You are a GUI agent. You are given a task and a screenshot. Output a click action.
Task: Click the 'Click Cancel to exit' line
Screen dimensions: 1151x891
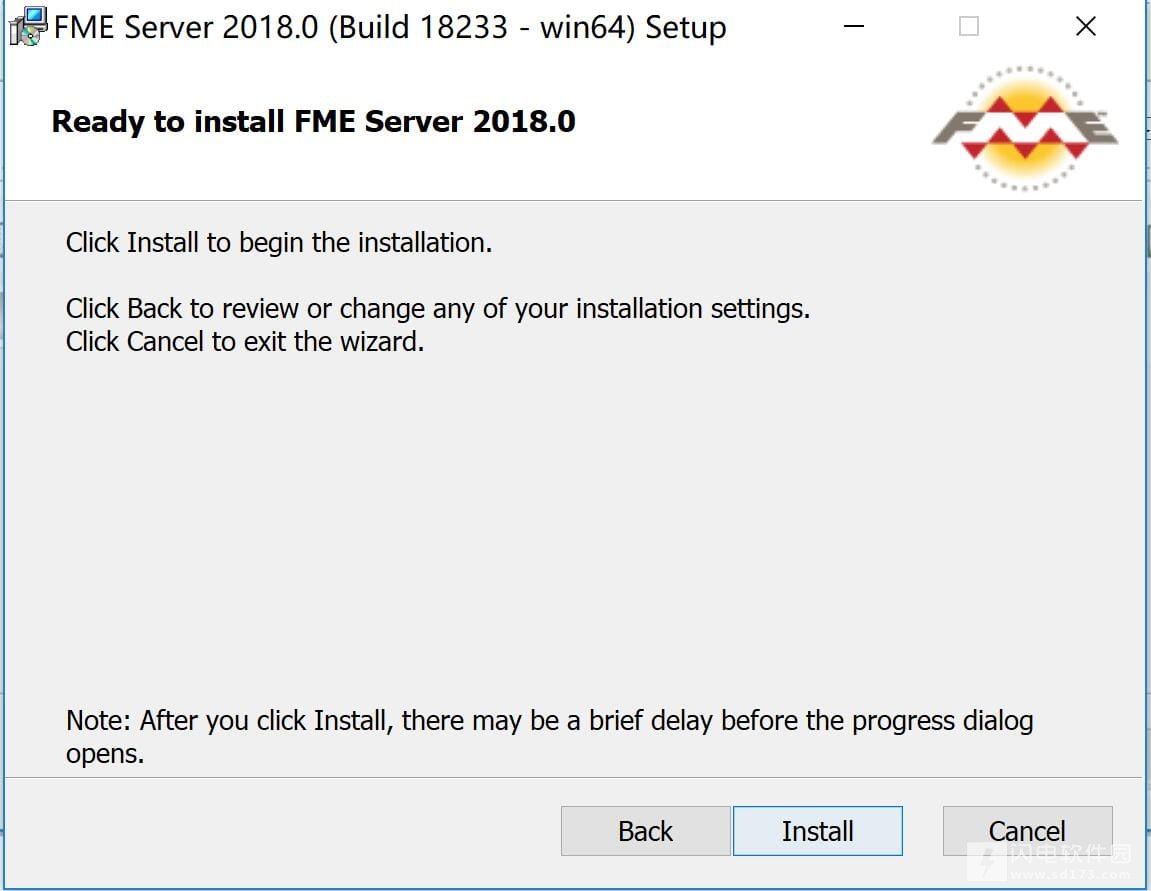245,341
